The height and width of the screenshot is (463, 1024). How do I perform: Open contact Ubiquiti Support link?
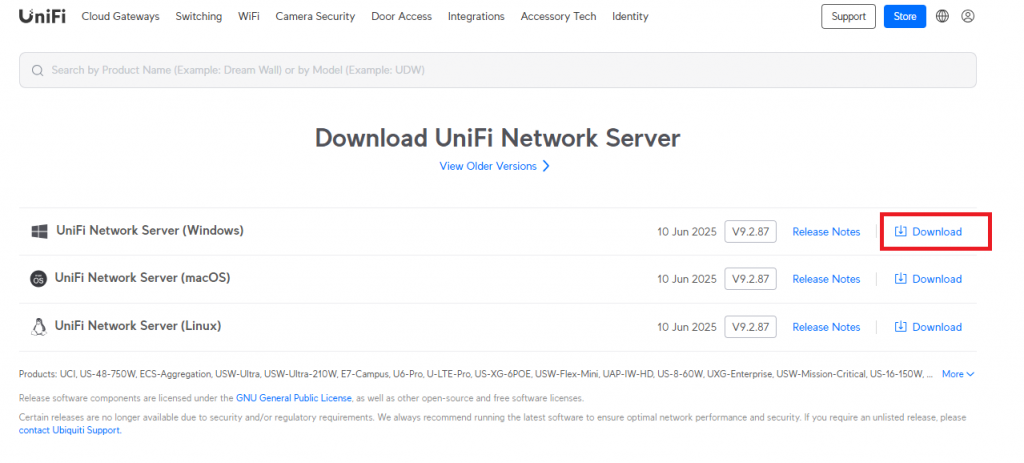[69, 430]
